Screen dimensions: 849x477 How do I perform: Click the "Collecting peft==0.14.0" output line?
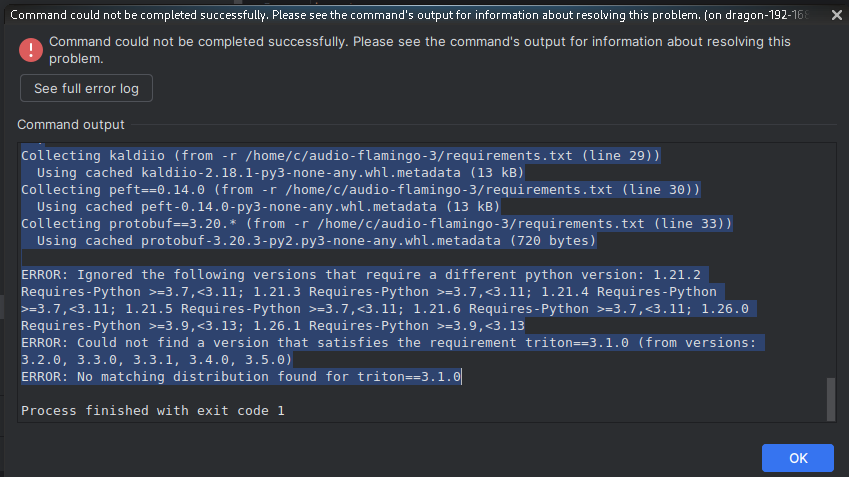(360, 189)
